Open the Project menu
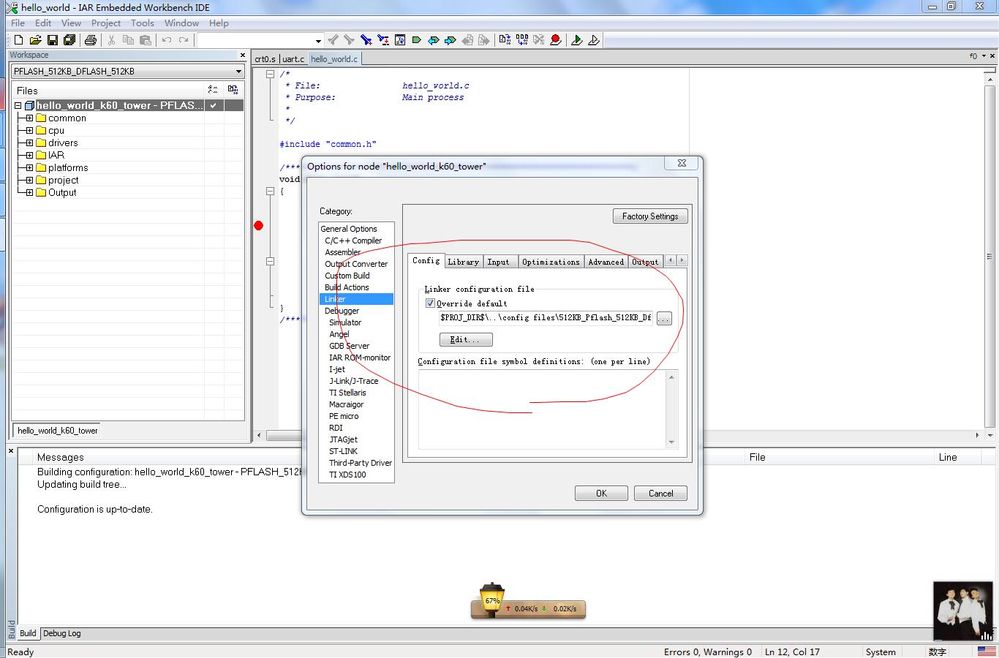Screen dimensions: 999x658 [x=105, y=23]
